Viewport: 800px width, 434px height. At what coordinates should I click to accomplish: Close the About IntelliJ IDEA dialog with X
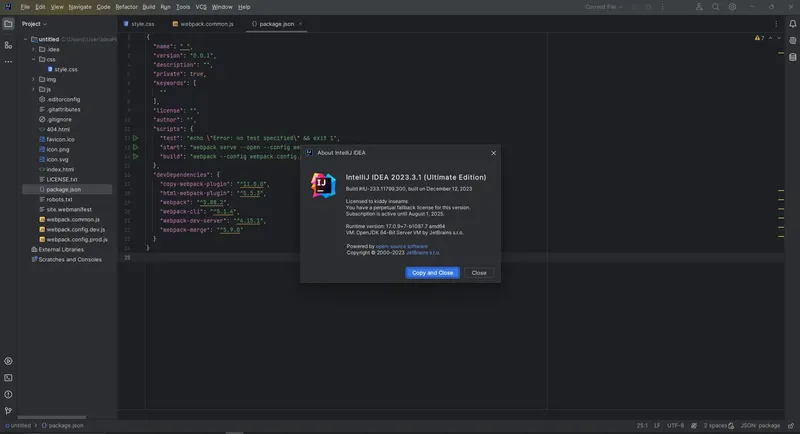pyautogui.click(x=493, y=153)
